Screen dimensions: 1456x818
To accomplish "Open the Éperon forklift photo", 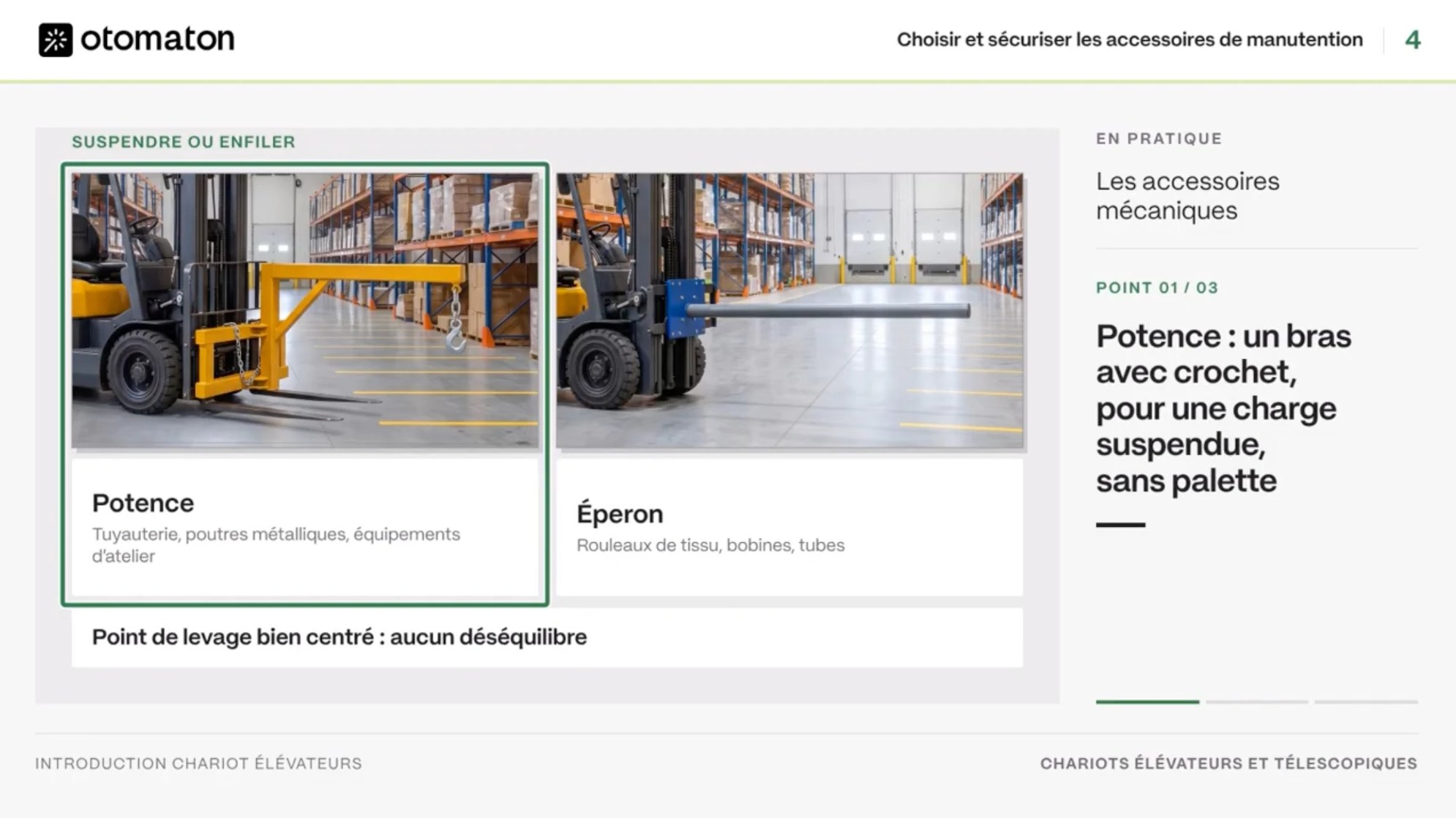I will tap(789, 310).
